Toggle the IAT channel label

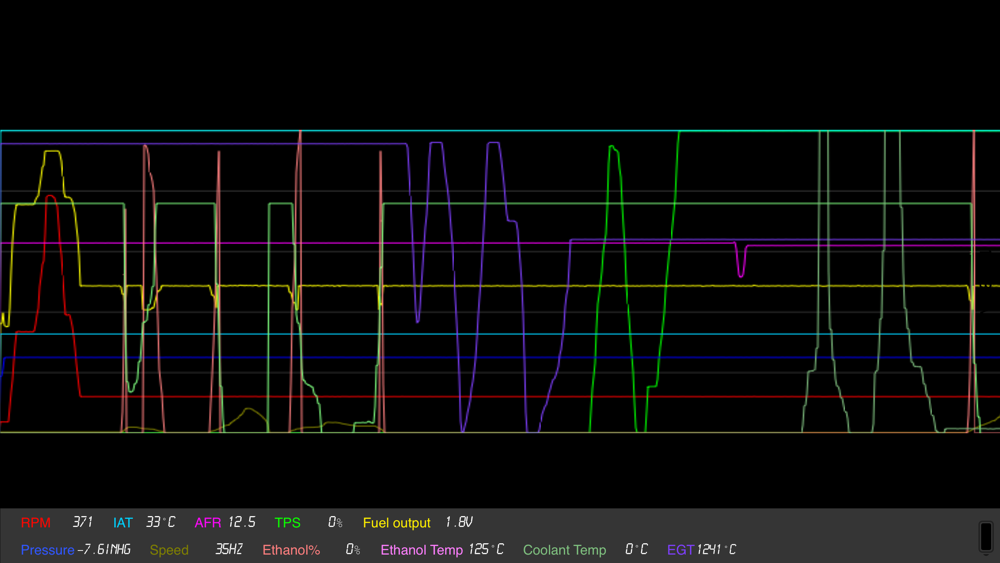(122, 523)
